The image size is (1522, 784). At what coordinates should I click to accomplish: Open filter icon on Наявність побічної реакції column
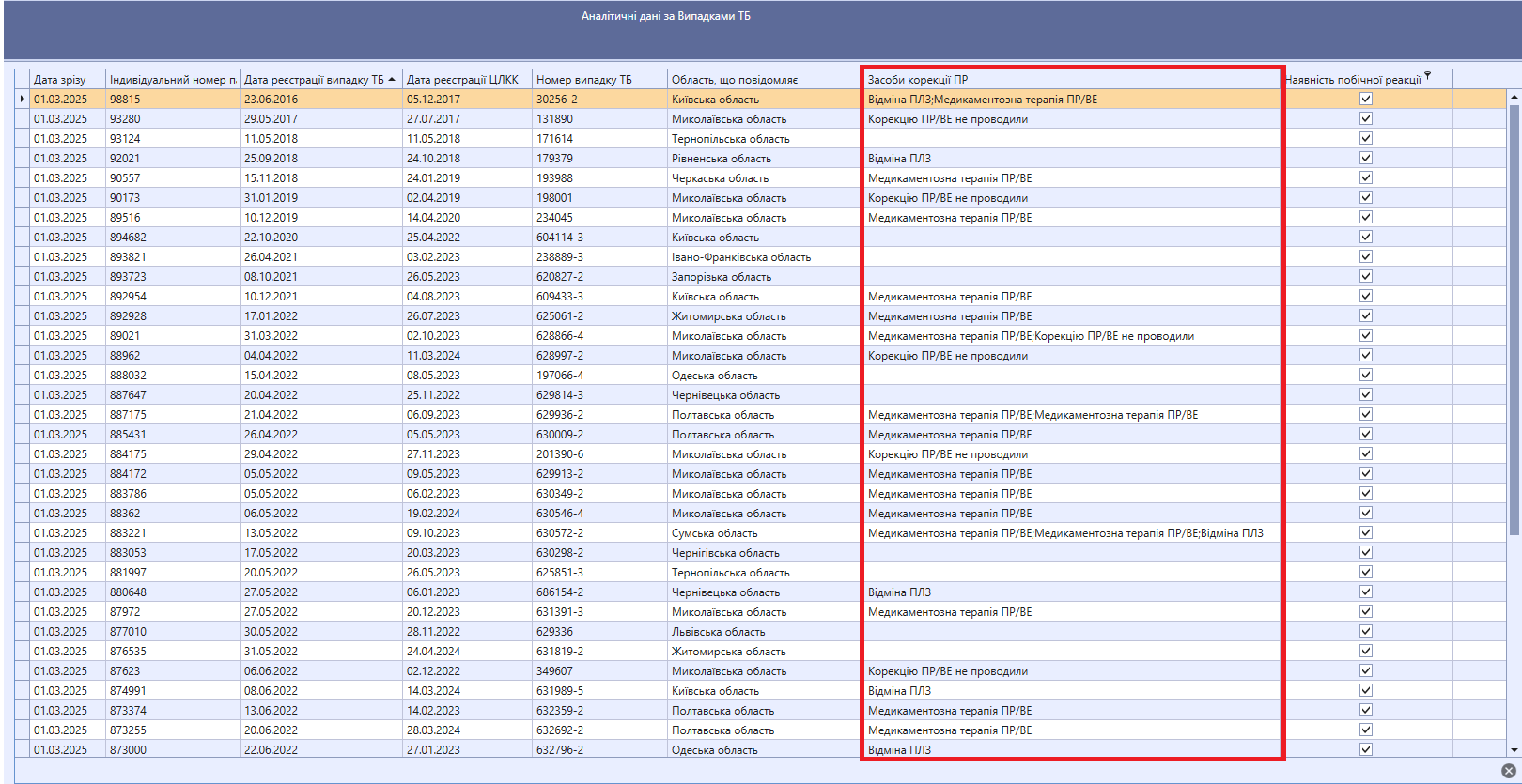[x=1427, y=75]
